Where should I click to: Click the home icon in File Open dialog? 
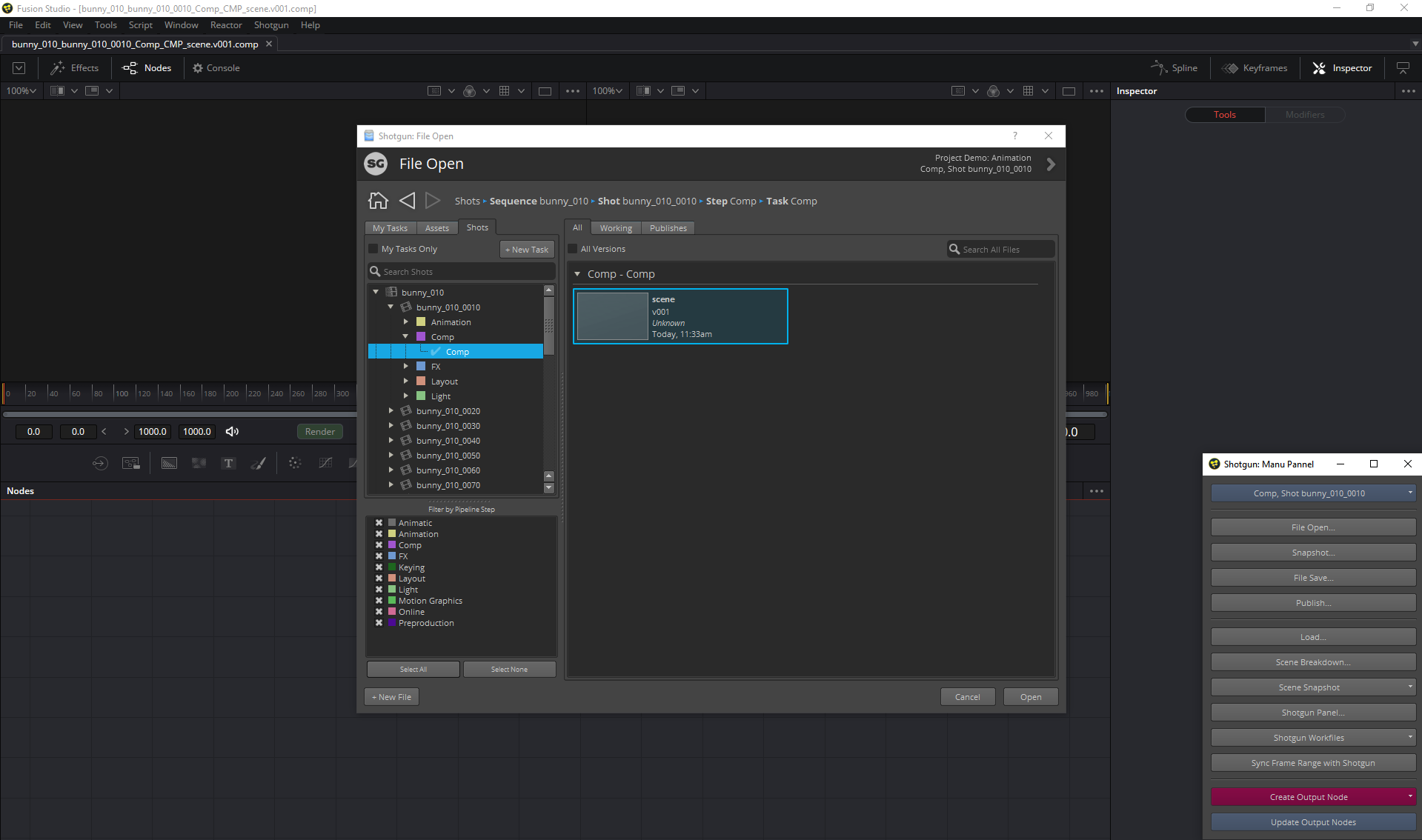coord(378,201)
